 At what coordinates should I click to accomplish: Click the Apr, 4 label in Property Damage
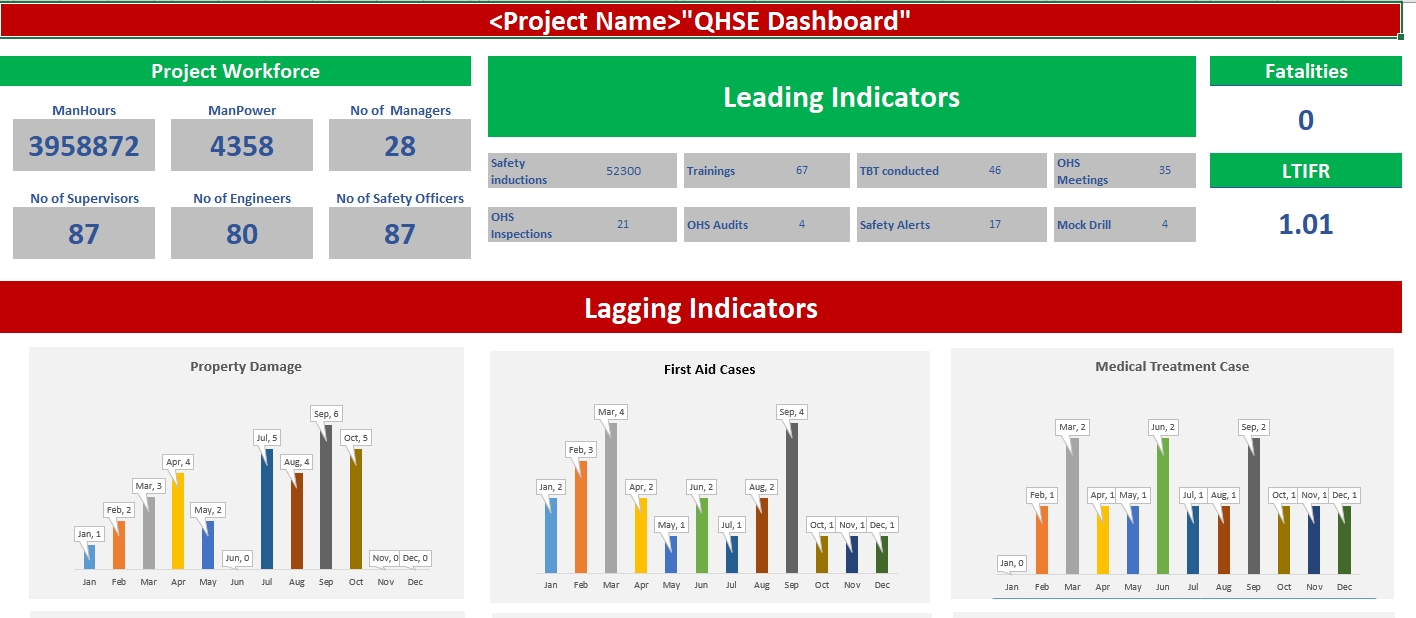tap(179, 462)
